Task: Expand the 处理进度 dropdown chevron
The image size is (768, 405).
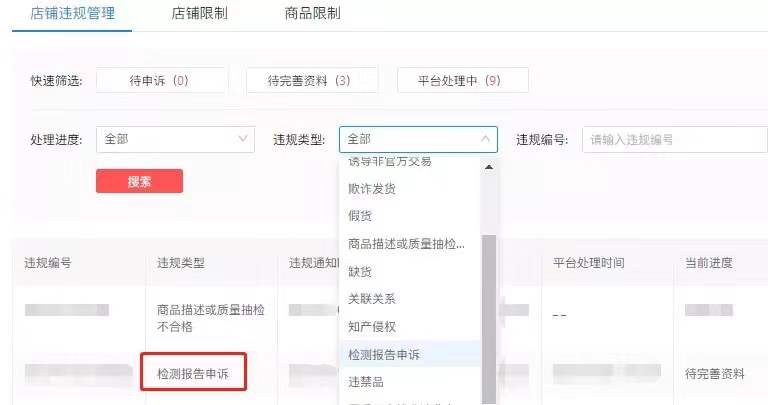Action: click(242, 139)
